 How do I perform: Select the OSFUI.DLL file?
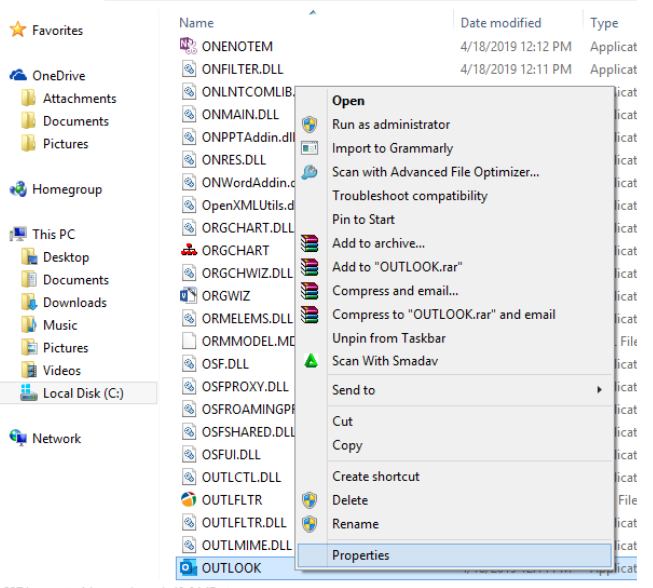click(231, 454)
